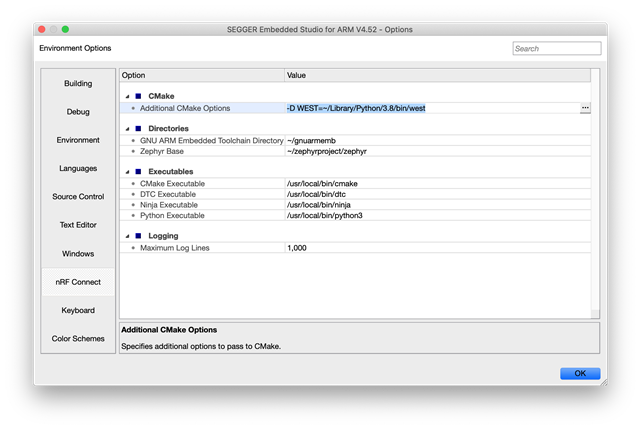Click the /usr/local/bin/python3 value
The height and width of the screenshot is (429, 640).
(324, 216)
